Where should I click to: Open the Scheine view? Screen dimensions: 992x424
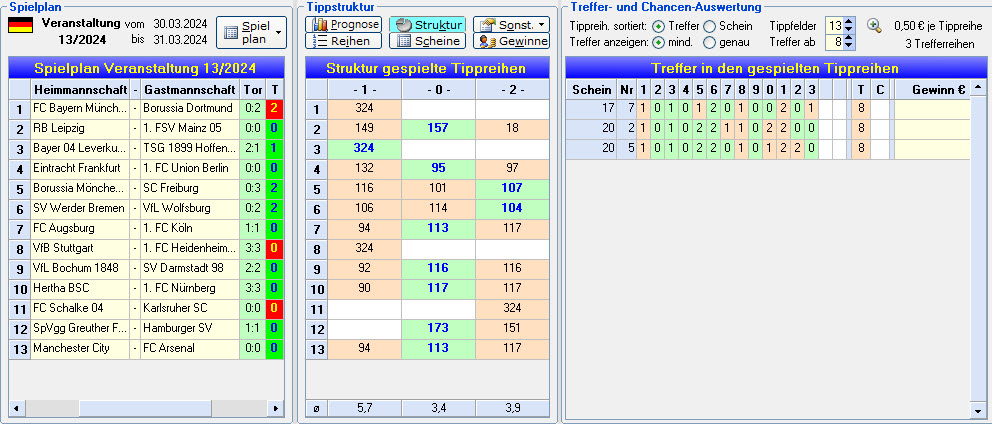pyautogui.click(x=427, y=41)
